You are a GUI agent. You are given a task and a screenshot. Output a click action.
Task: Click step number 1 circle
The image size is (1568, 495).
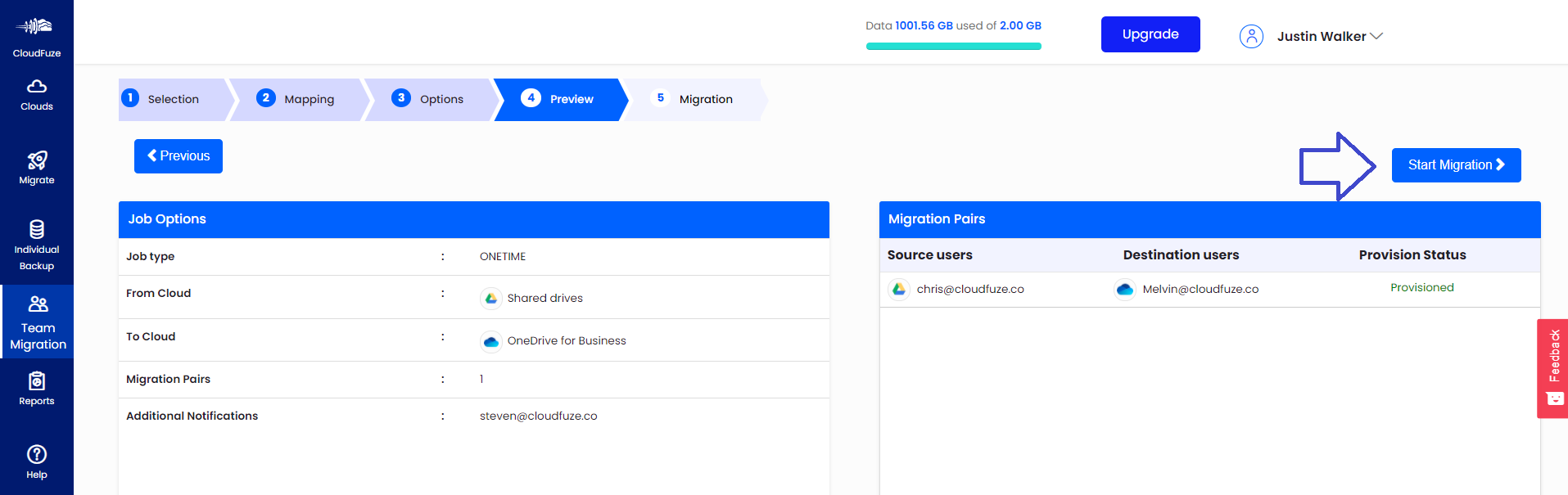[x=130, y=97]
